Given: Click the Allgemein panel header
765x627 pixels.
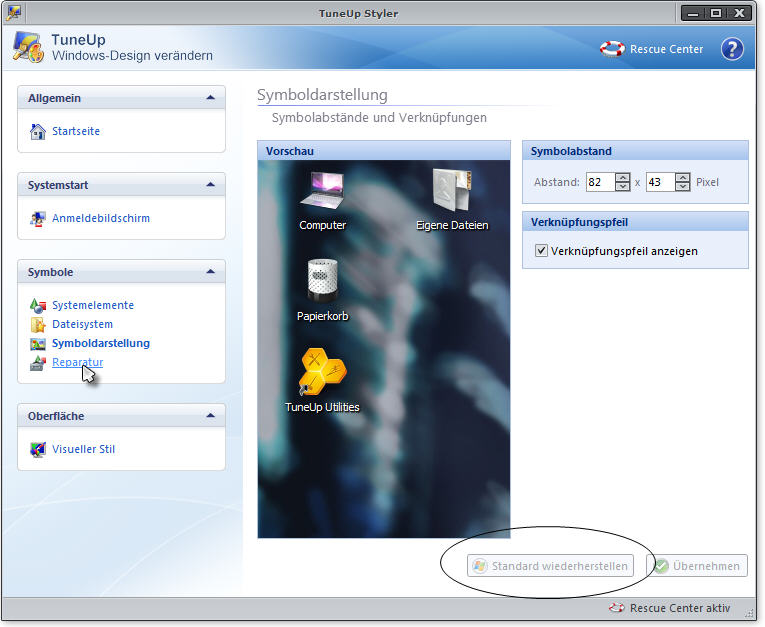Looking at the screenshot, I should pos(121,98).
